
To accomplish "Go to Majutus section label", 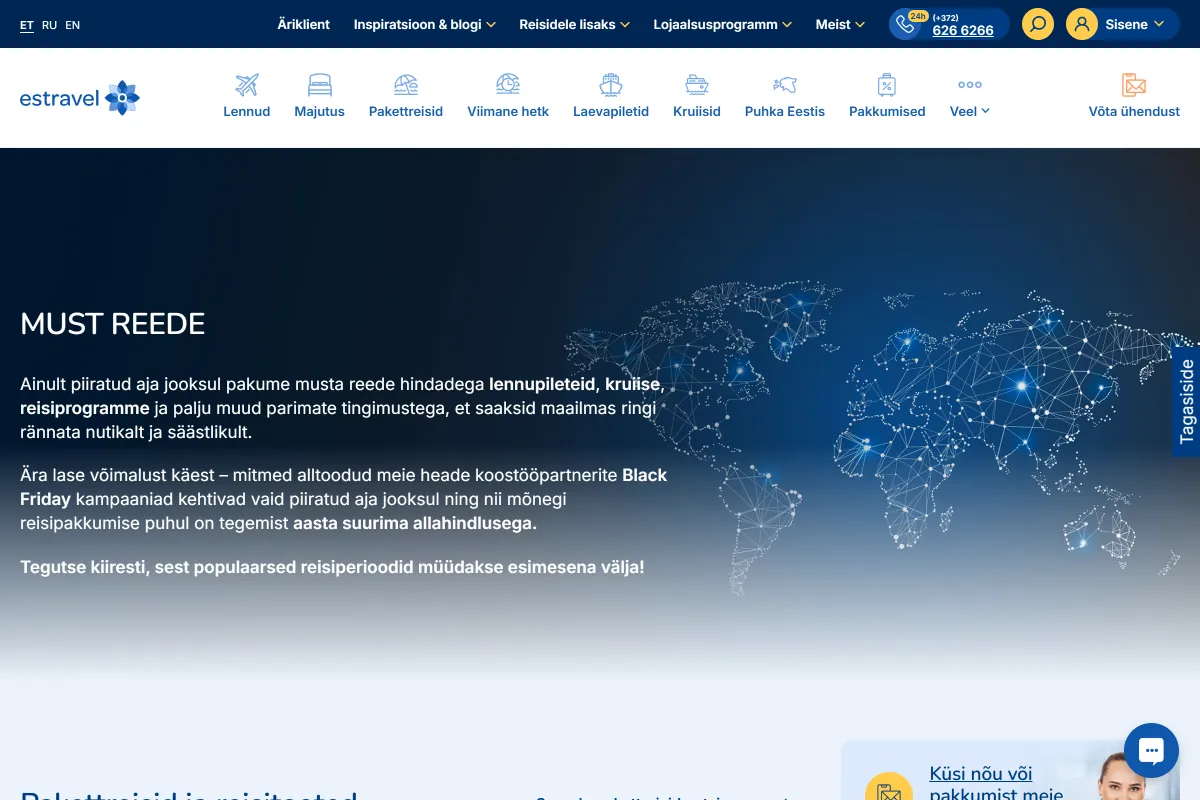I will coord(319,111).
